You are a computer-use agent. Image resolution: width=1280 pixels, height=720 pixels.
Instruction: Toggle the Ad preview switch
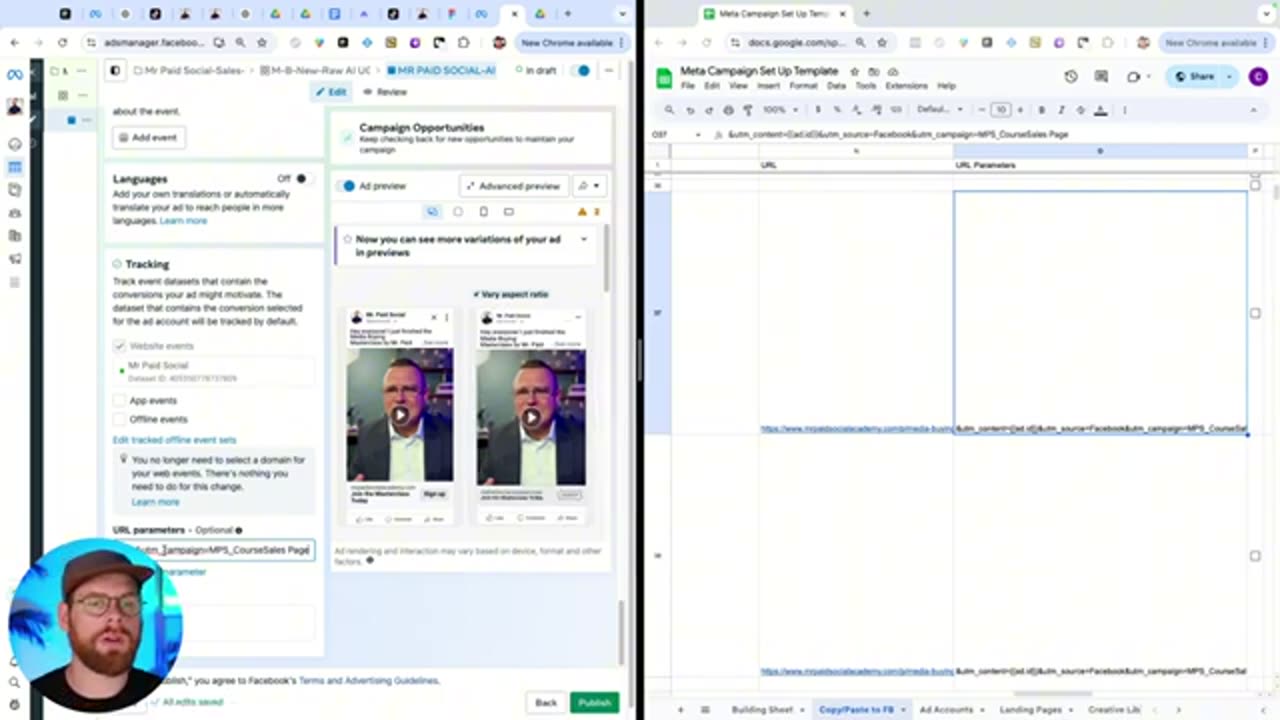(347, 186)
